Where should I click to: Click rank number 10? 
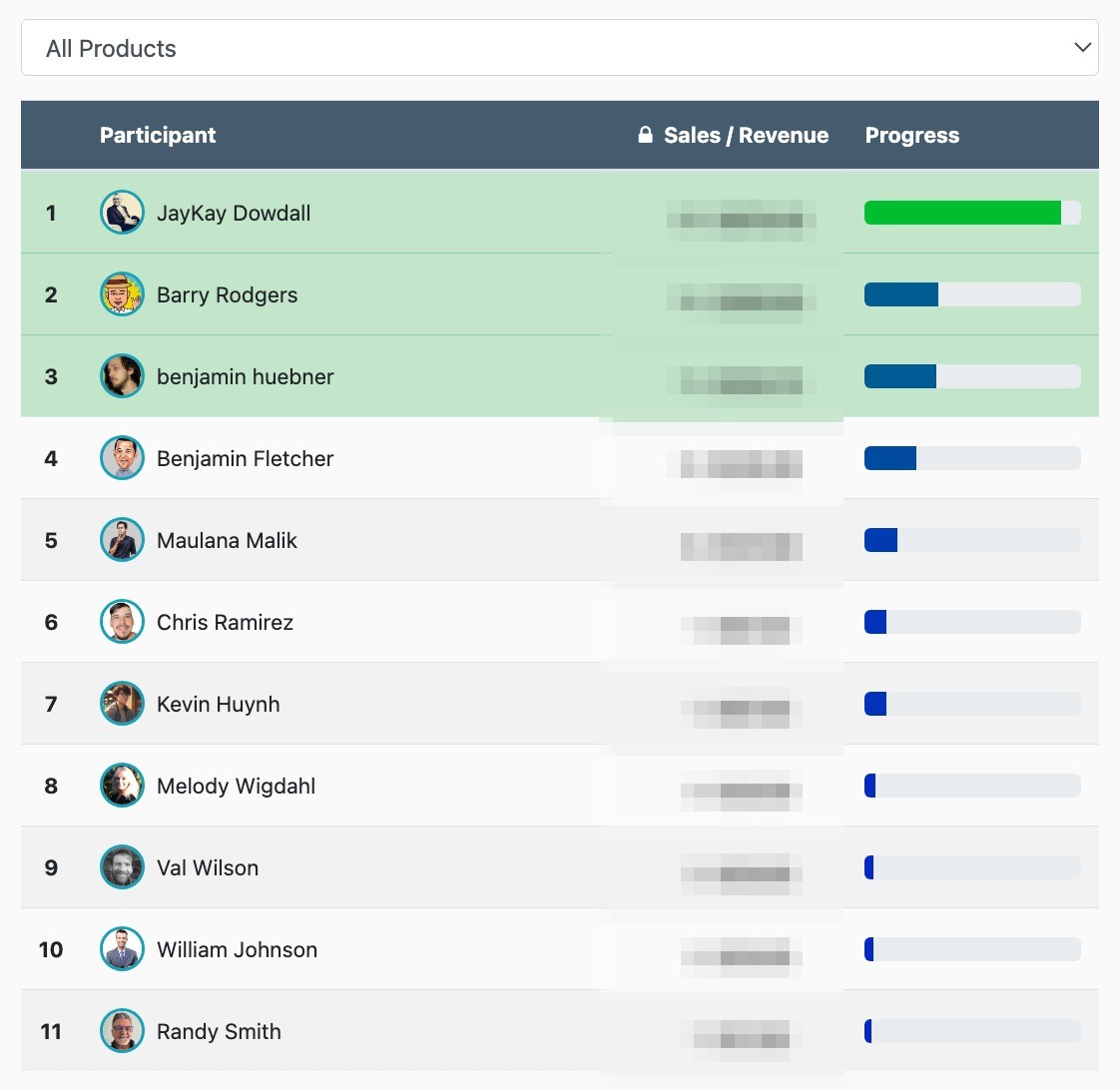click(51, 949)
